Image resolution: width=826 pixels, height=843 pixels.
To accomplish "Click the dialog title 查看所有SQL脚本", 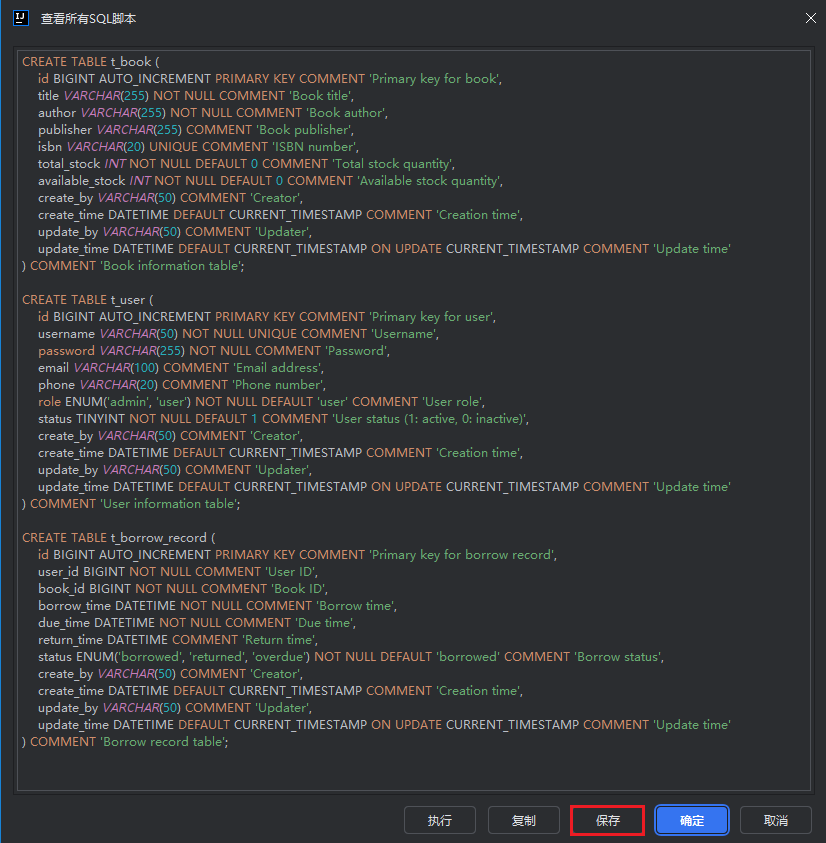I will 88,19.
